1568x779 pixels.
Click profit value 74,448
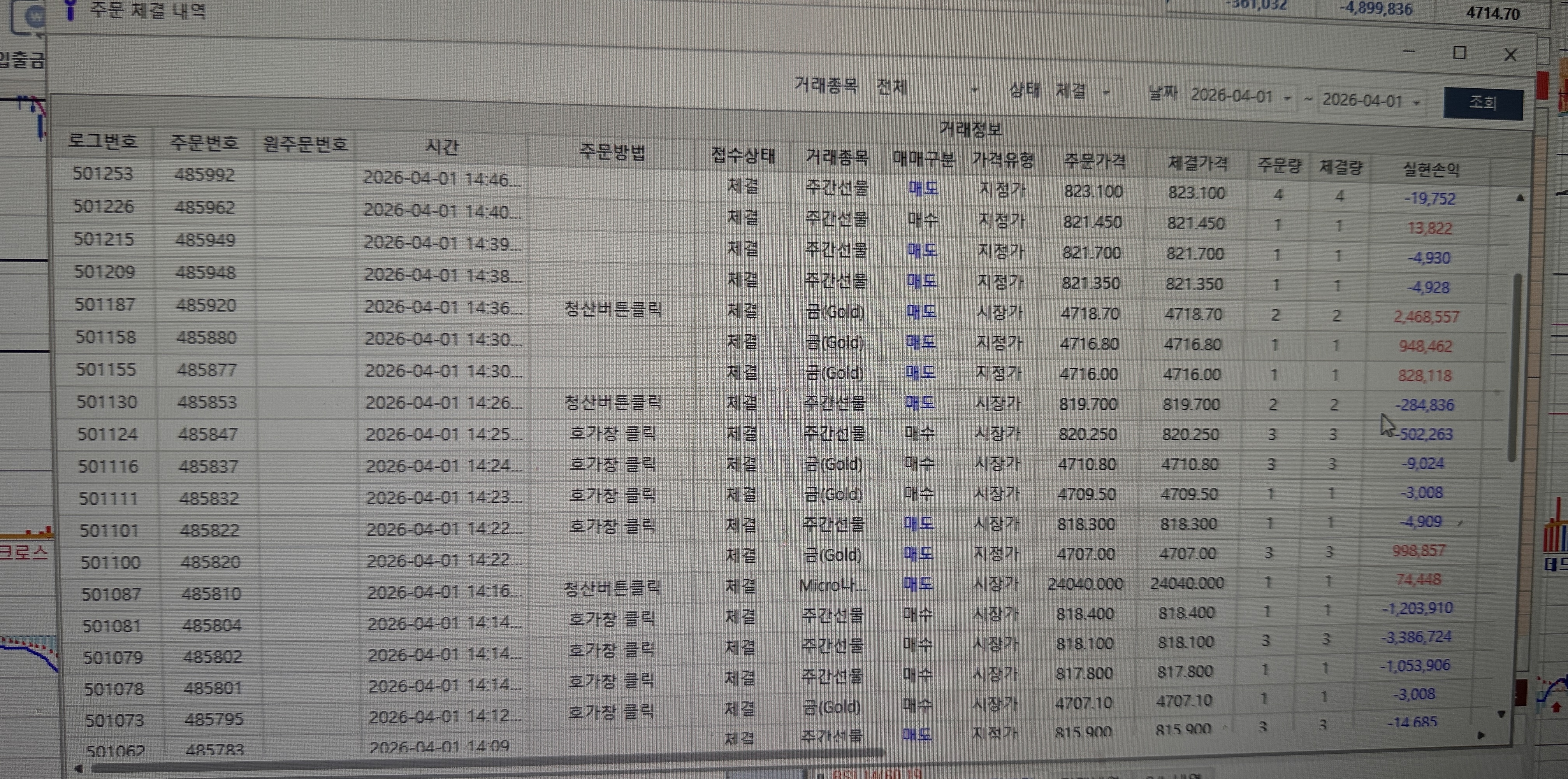point(1418,579)
